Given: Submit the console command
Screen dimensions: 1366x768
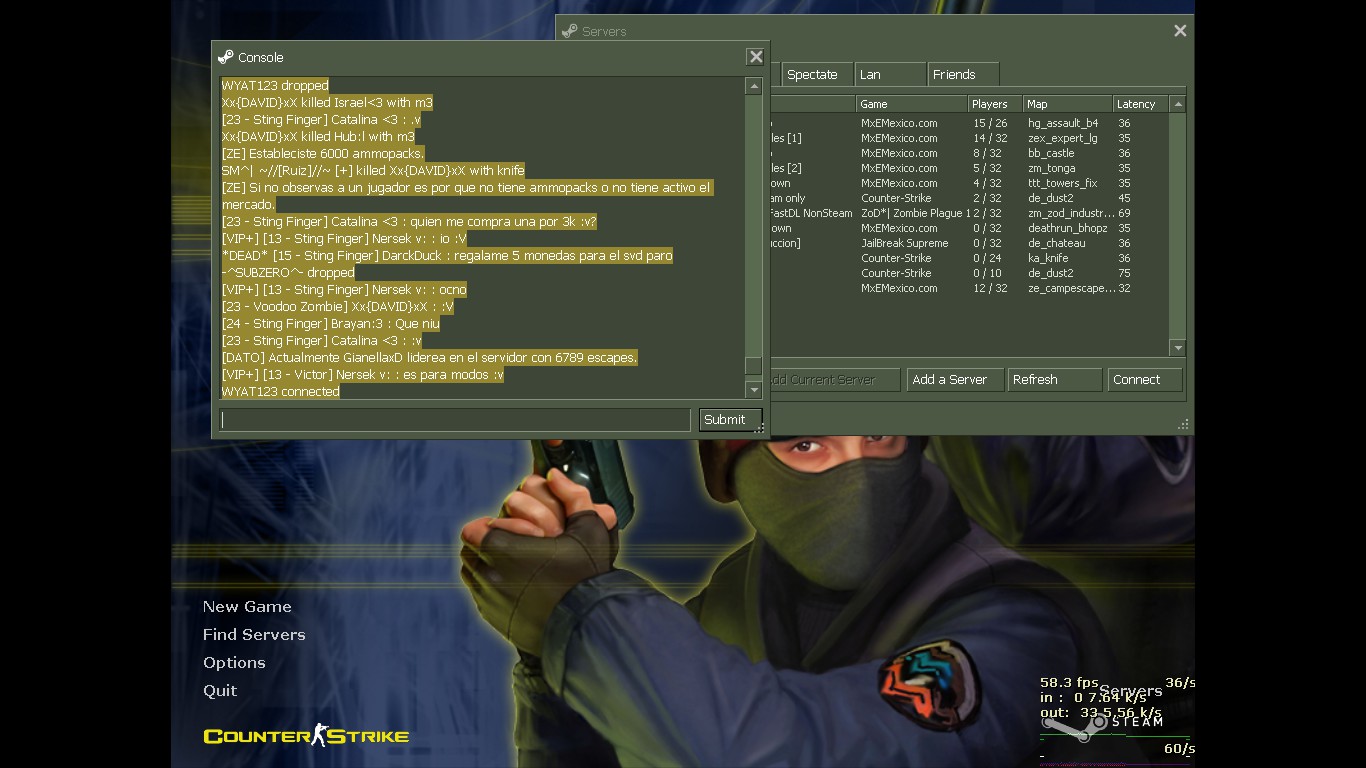Looking at the screenshot, I should [x=730, y=420].
